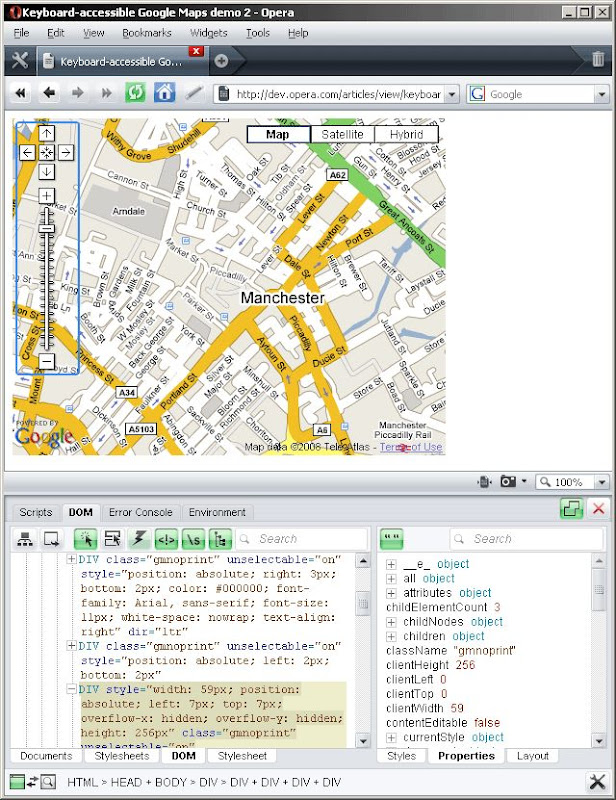Go back to the previous page
The image size is (616, 800).
pos(49,93)
